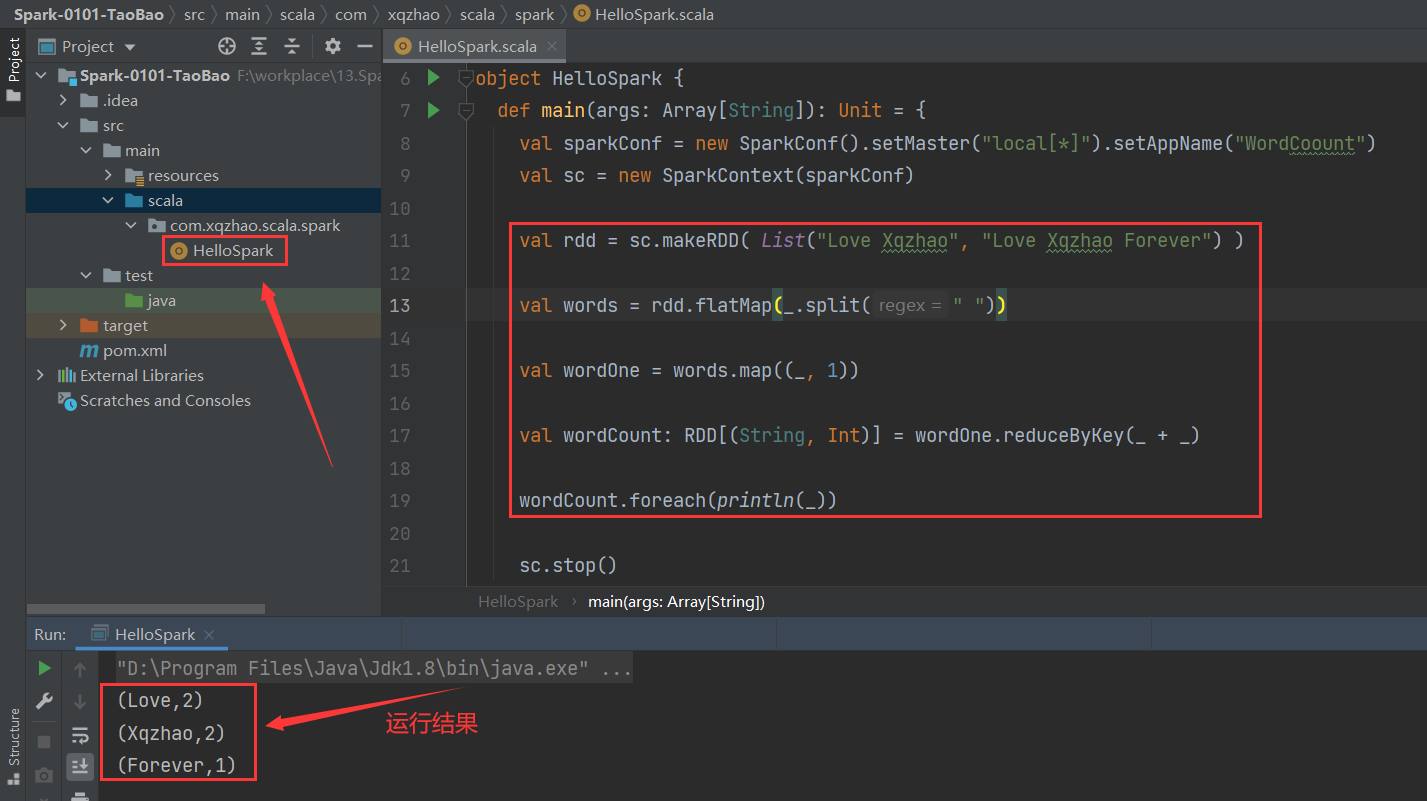This screenshot has height=801, width=1427.
Task: Open vertical Project tool window tab
Action: (x=13, y=59)
